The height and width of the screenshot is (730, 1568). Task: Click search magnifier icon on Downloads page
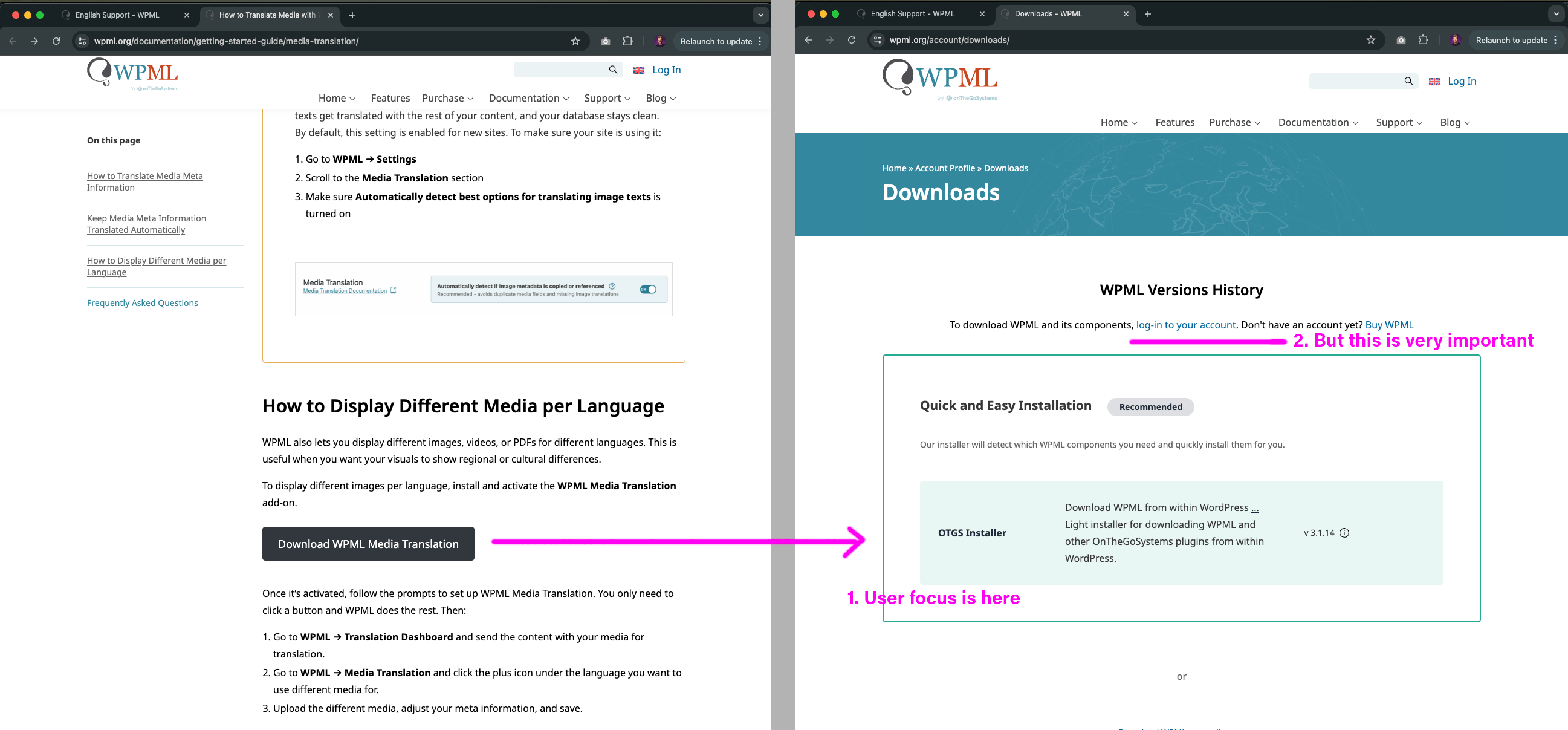[x=1408, y=81]
